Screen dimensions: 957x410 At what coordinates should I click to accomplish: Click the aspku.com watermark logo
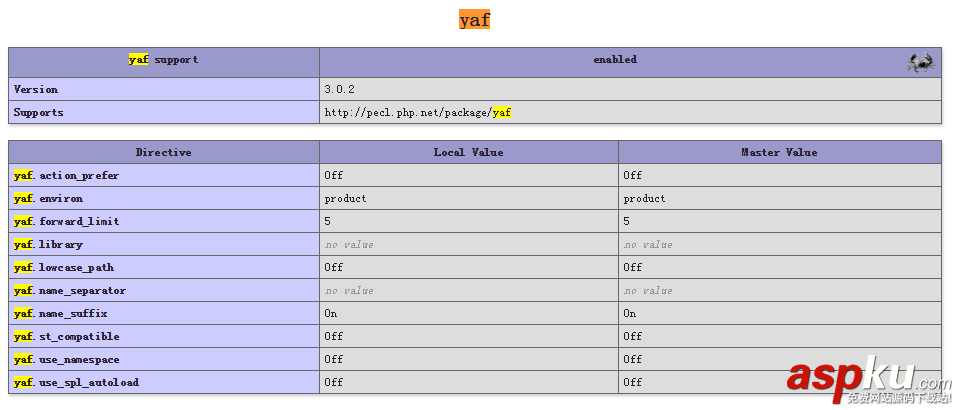tap(868, 381)
